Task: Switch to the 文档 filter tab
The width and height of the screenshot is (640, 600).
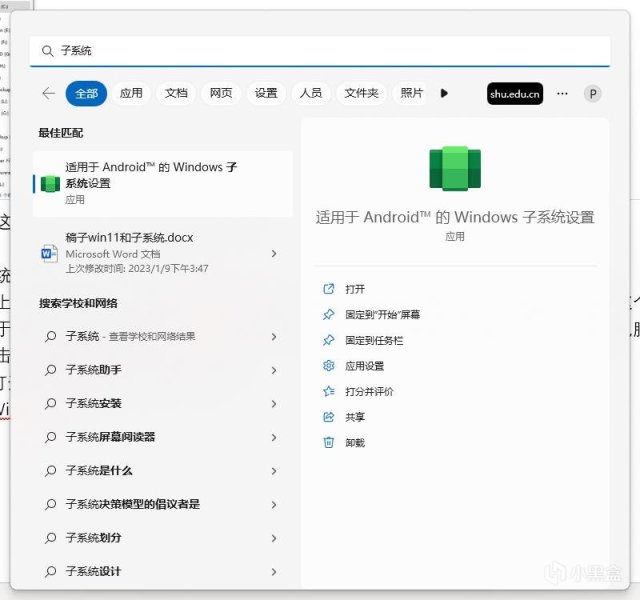Action: (176, 93)
